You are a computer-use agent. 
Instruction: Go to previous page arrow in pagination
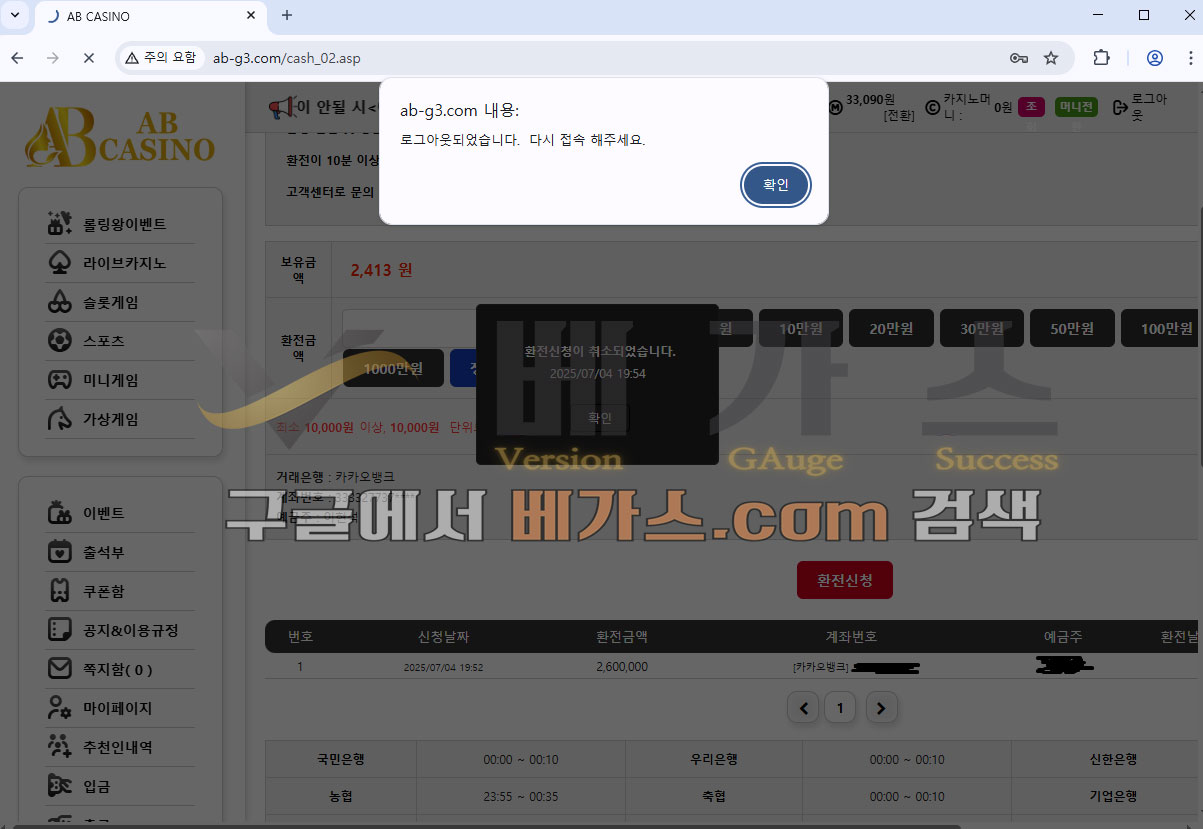803,708
